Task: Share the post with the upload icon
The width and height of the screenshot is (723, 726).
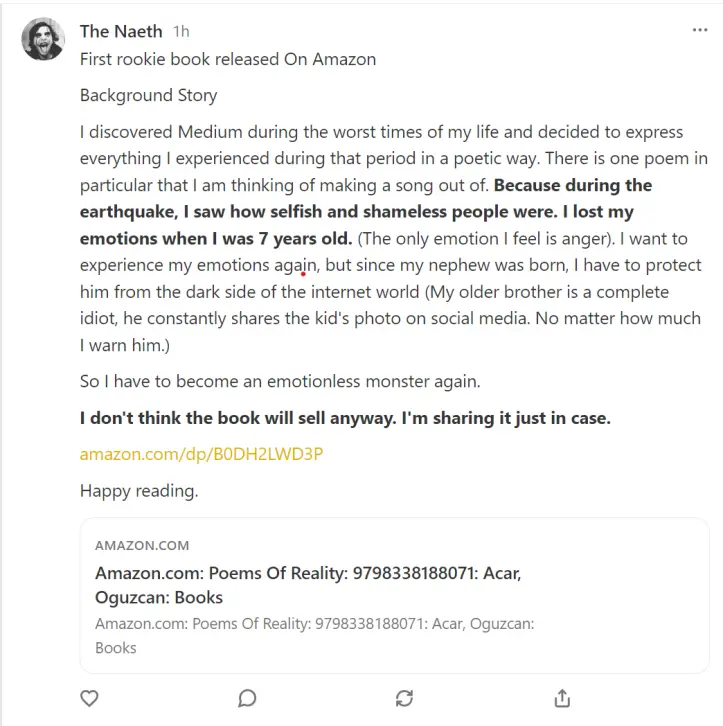Action: coord(562,698)
